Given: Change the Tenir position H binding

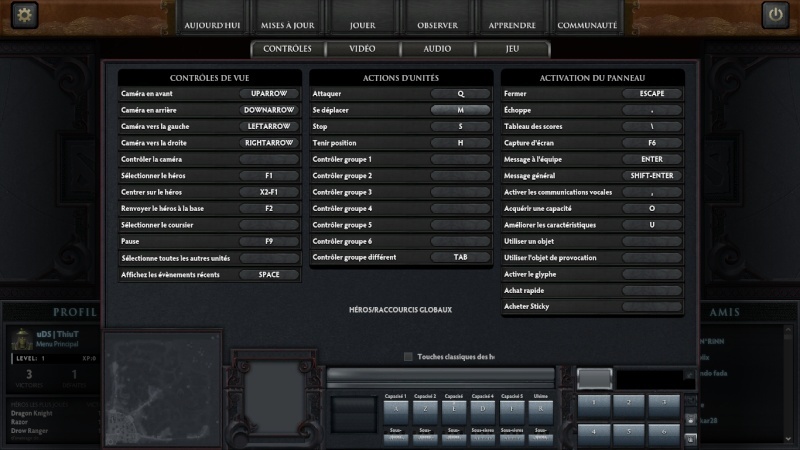Looking at the screenshot, I should [x=460, y=143].
